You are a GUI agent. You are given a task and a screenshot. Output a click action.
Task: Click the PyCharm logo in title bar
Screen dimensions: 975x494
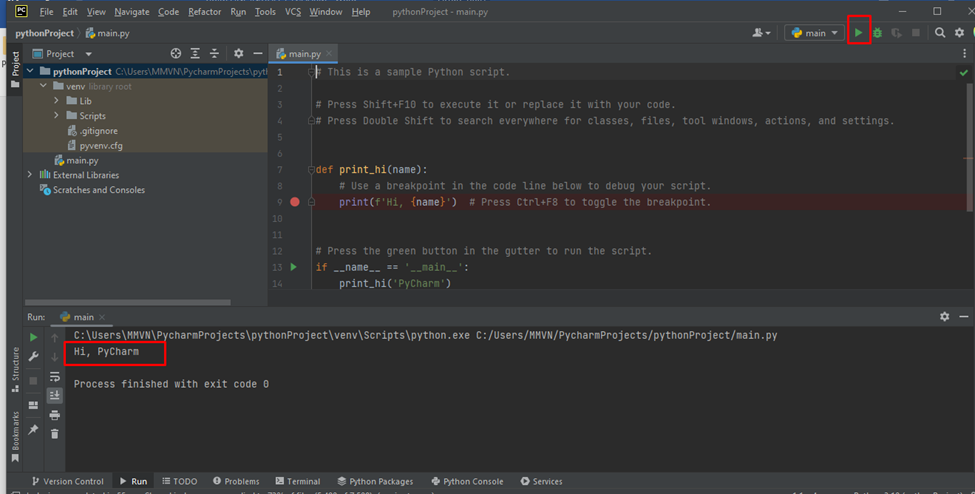21,11
